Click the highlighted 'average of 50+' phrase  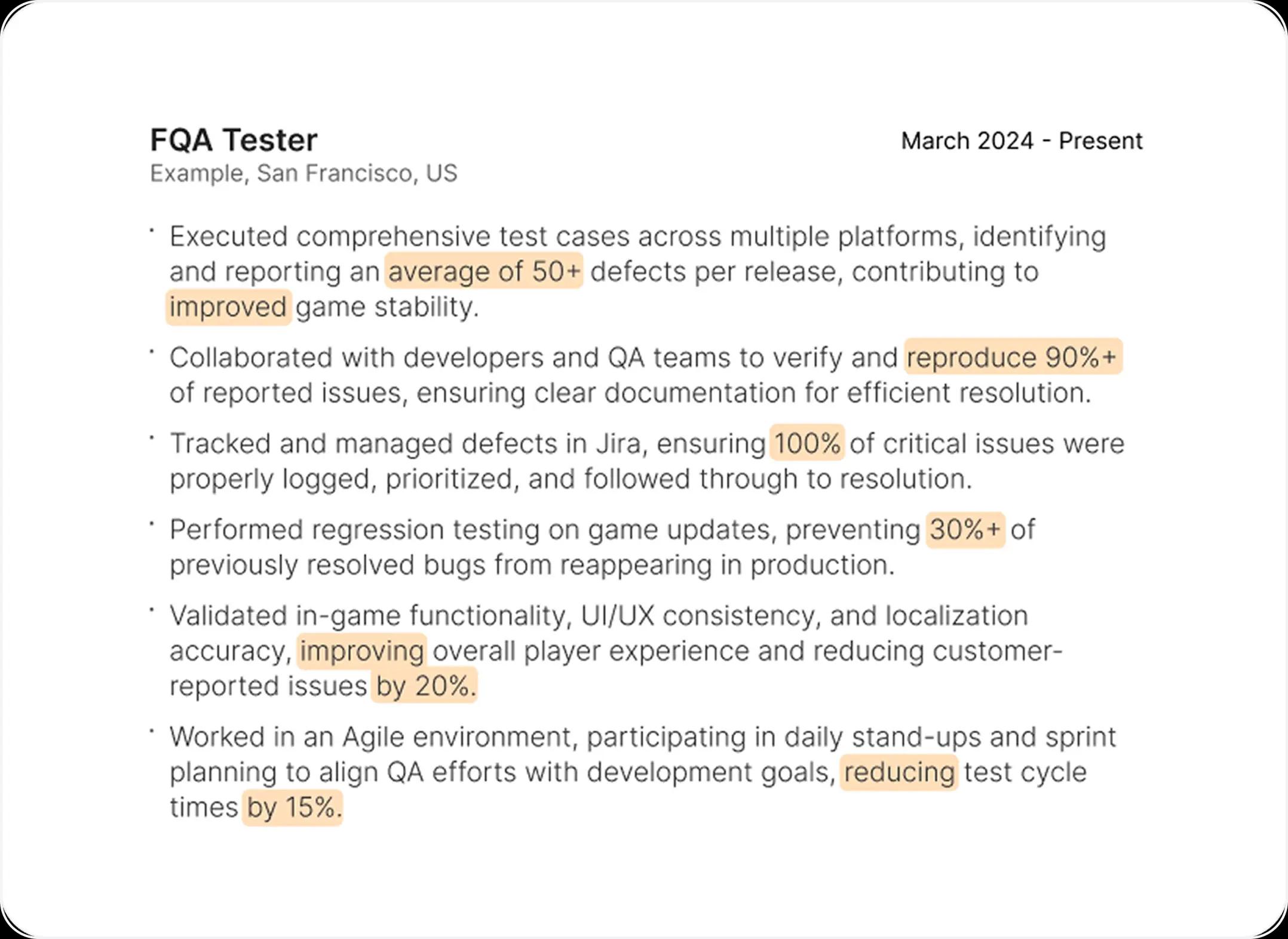point(484,272)
